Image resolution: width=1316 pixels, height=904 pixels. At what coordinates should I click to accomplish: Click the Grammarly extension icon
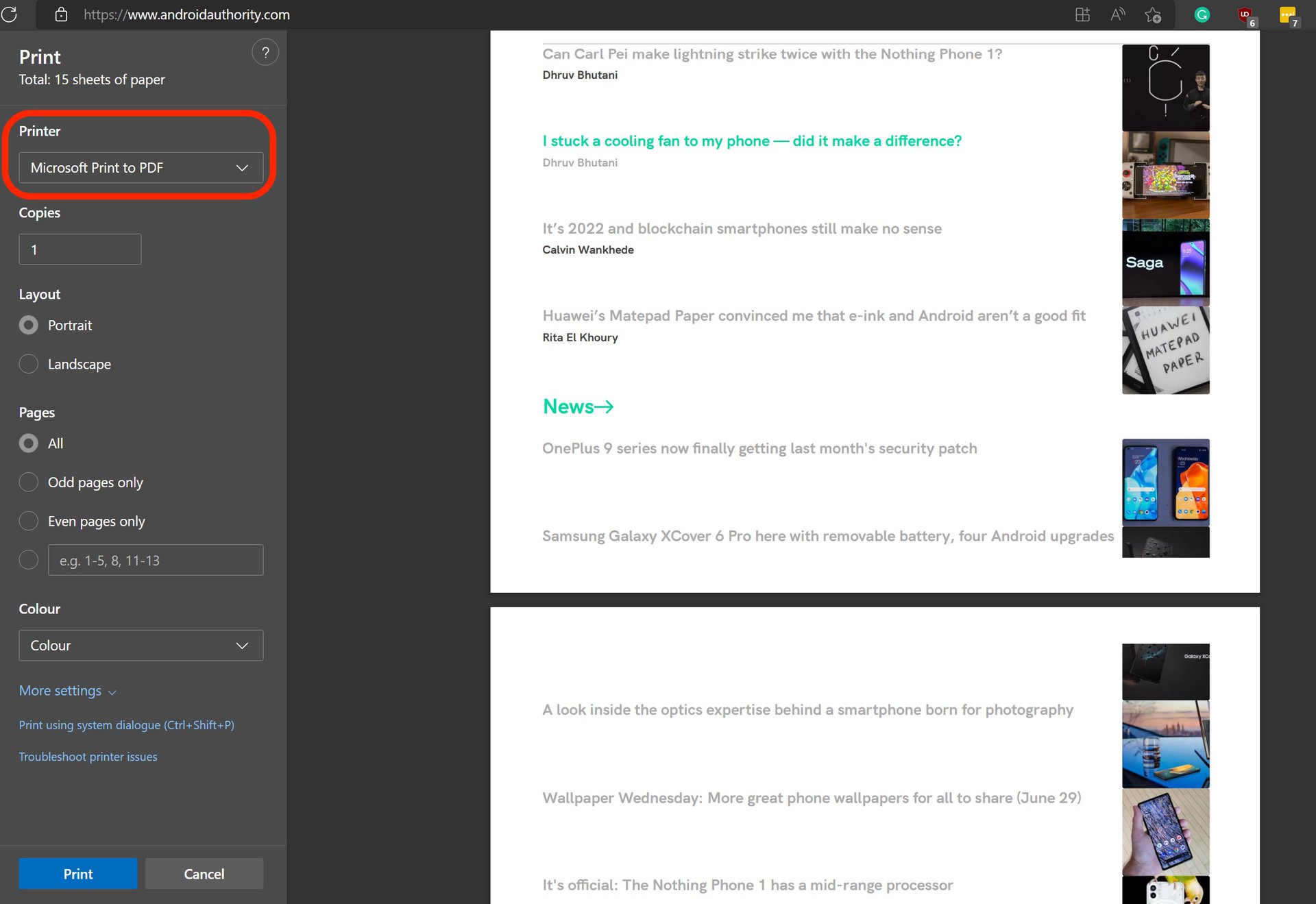pos(1200,15)
